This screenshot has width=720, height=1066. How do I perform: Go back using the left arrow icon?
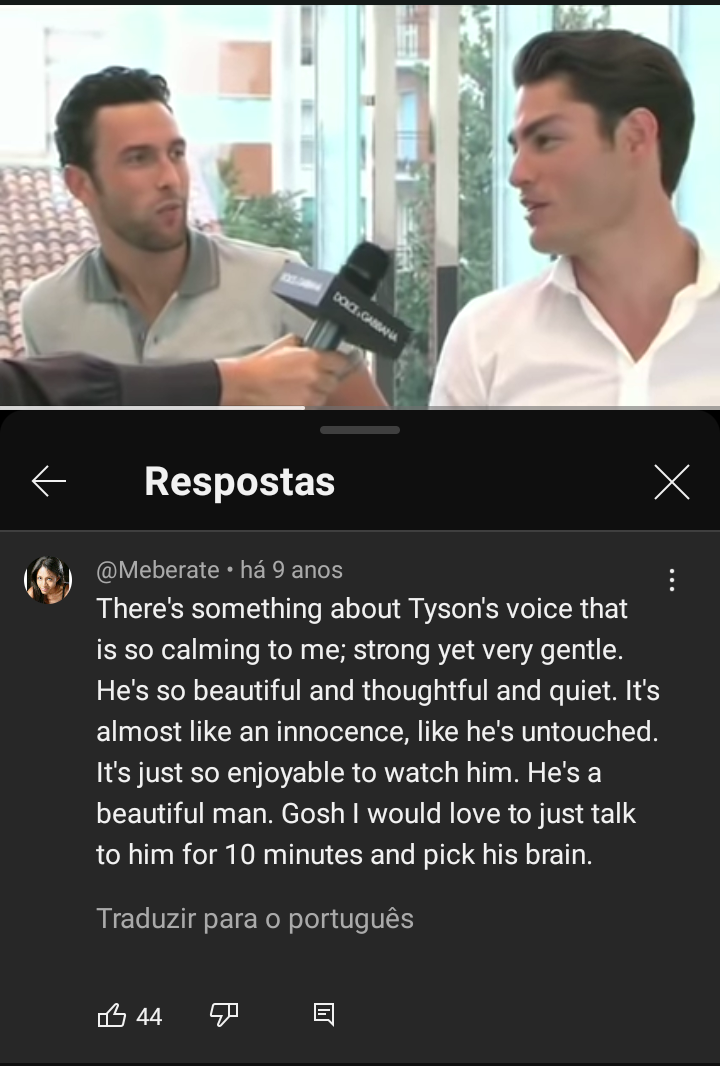click(x=48, y=481)
